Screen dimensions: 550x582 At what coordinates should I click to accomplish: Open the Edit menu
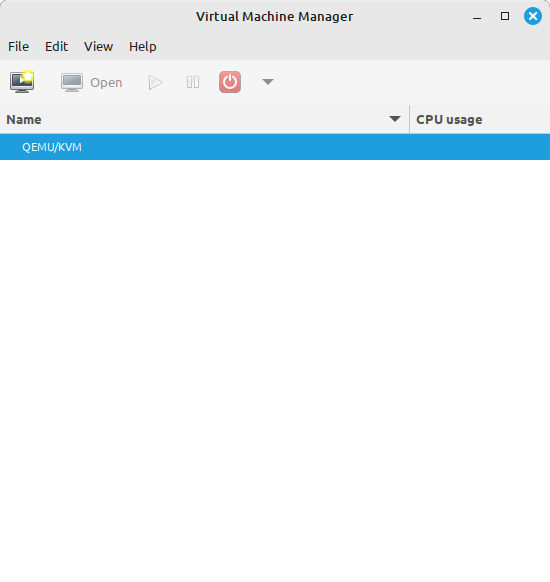[56, 46]
